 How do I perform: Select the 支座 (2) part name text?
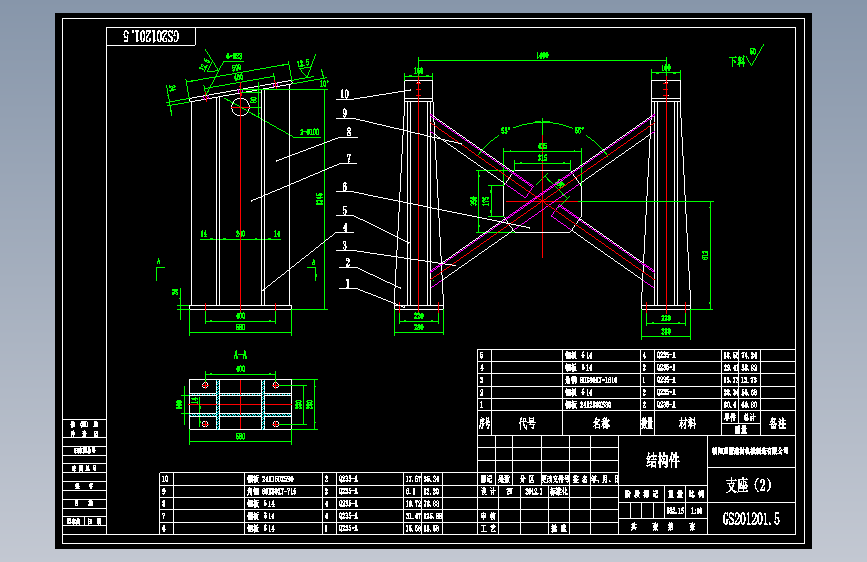tap(748, 485)
